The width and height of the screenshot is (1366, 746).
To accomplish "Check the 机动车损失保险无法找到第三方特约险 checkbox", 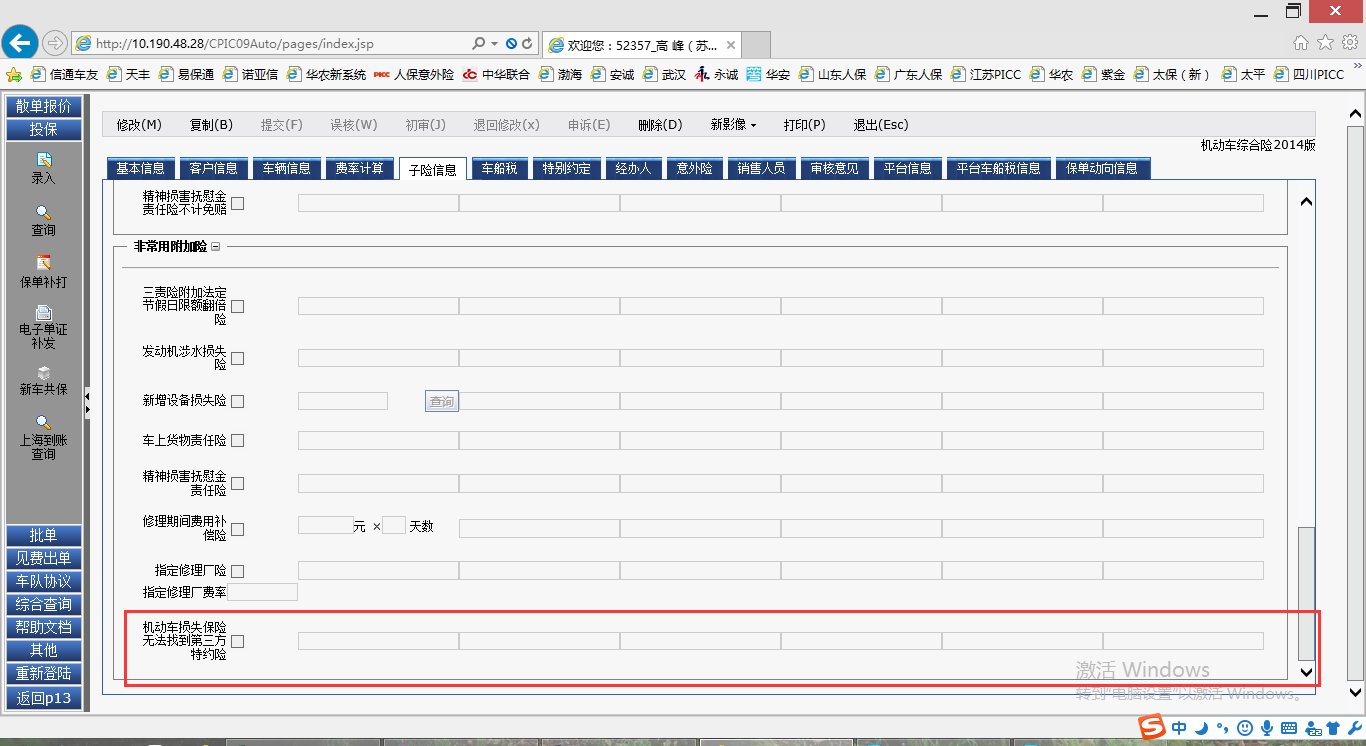I will tap(238, 641).
